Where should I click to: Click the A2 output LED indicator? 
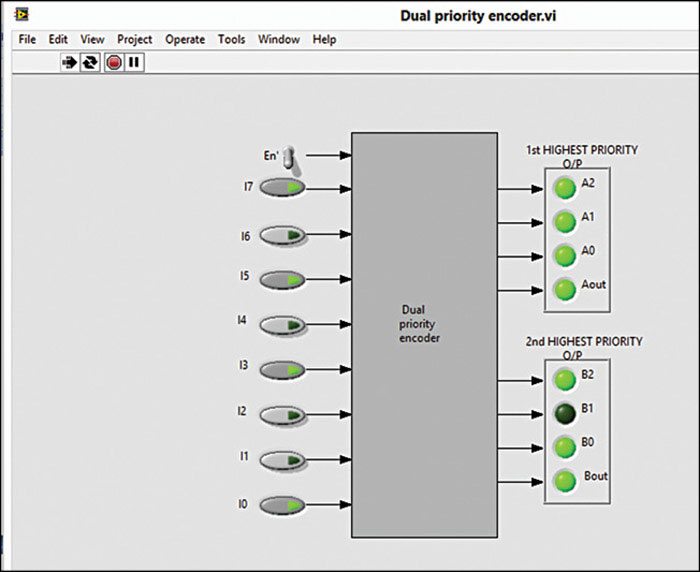[565, 187]
